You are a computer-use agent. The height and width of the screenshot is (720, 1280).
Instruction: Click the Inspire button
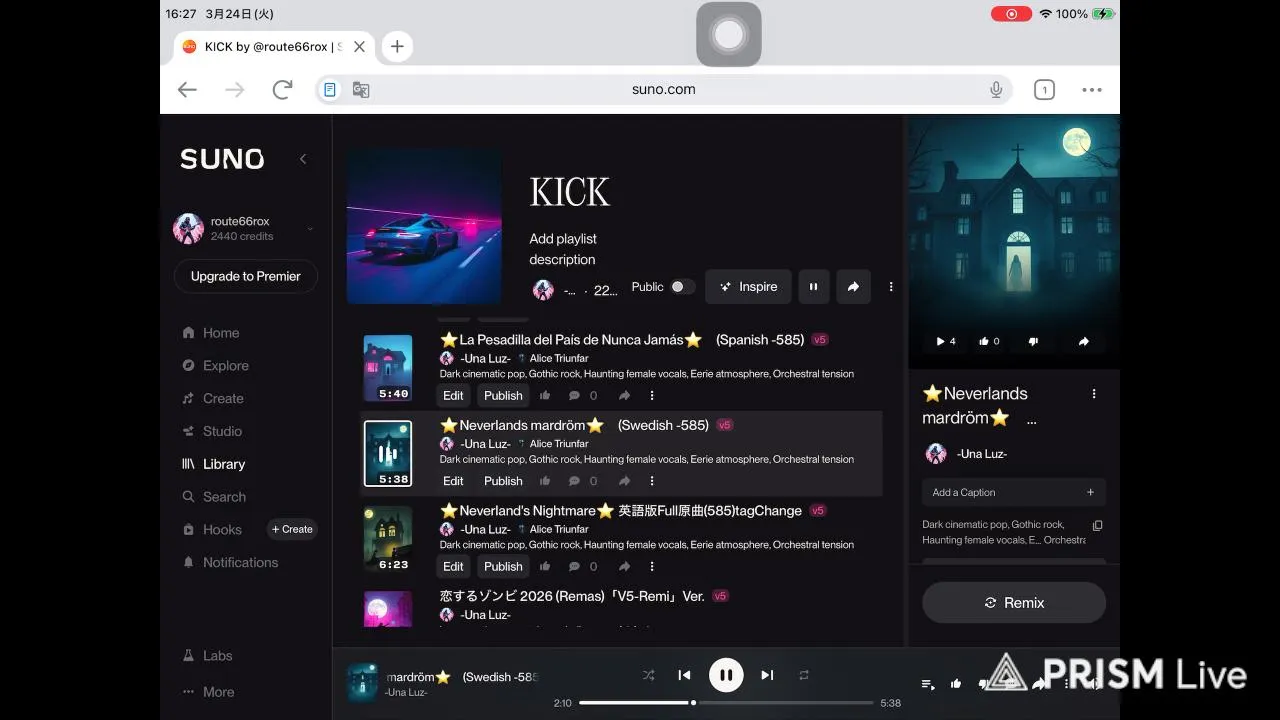pyautogui.click(x=748, y=287)
